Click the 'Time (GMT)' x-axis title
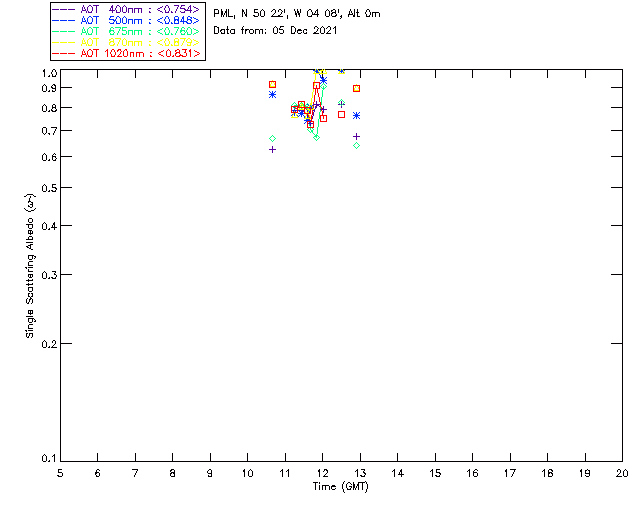 [340, 487]
